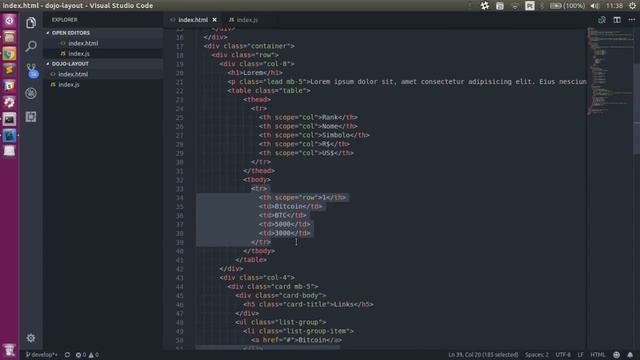
Task: Open the Explorer view in activity bar
Action: (x=31, y=23)
